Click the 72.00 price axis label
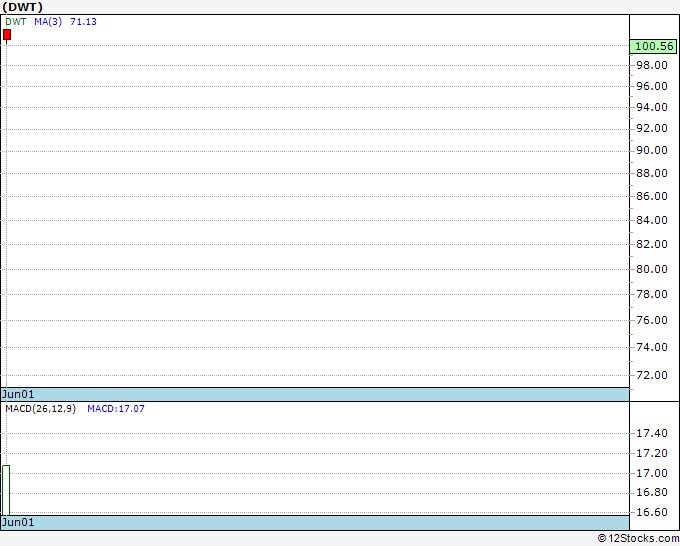Viewport: 680px width, 546px height. (652, 375)
